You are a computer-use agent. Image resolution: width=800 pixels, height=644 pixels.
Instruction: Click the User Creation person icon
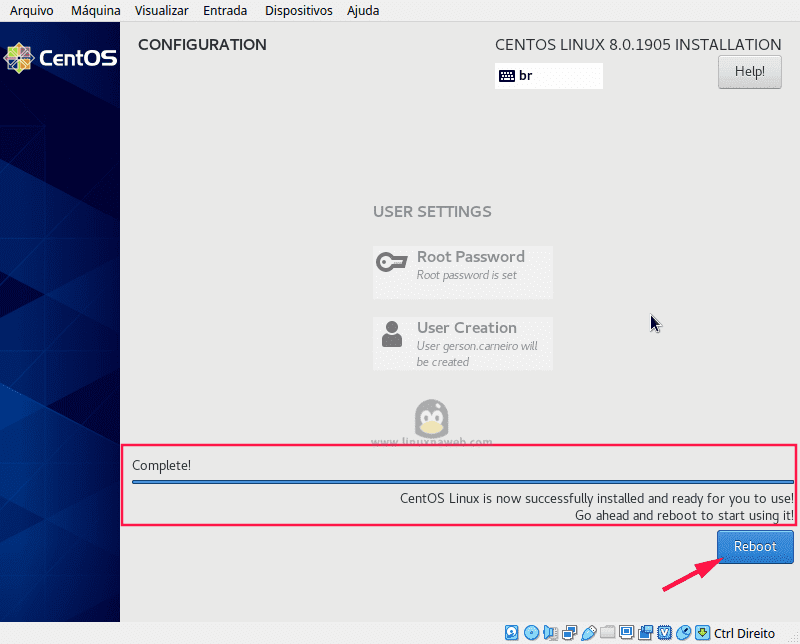point(392,334)
